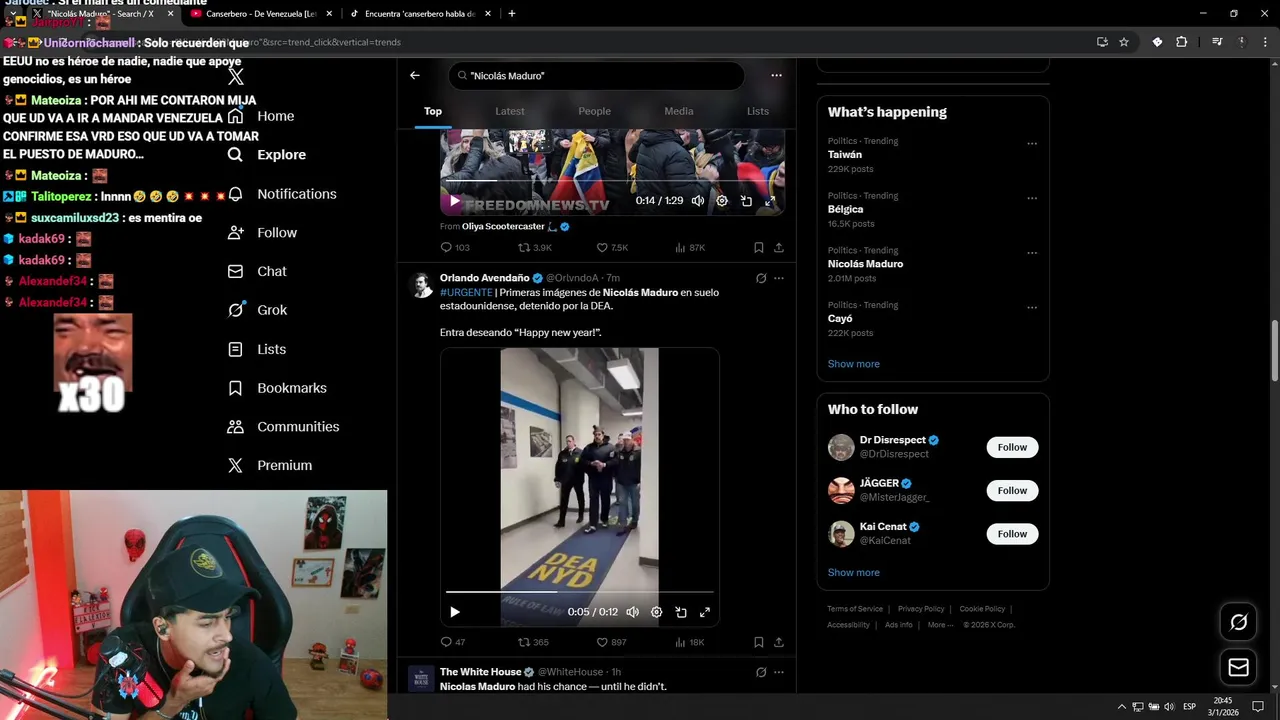The height and width of the screenshot is (720, 1280).
Task: Open floating Grok button at bottom right
Action: [x=1238, y=622]
